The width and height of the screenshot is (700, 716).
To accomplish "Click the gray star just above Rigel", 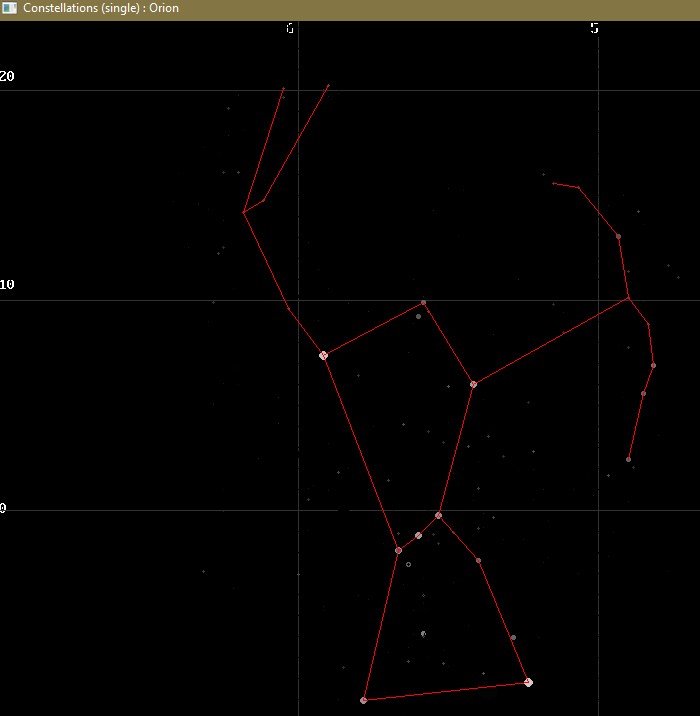I will click(513, 637).
